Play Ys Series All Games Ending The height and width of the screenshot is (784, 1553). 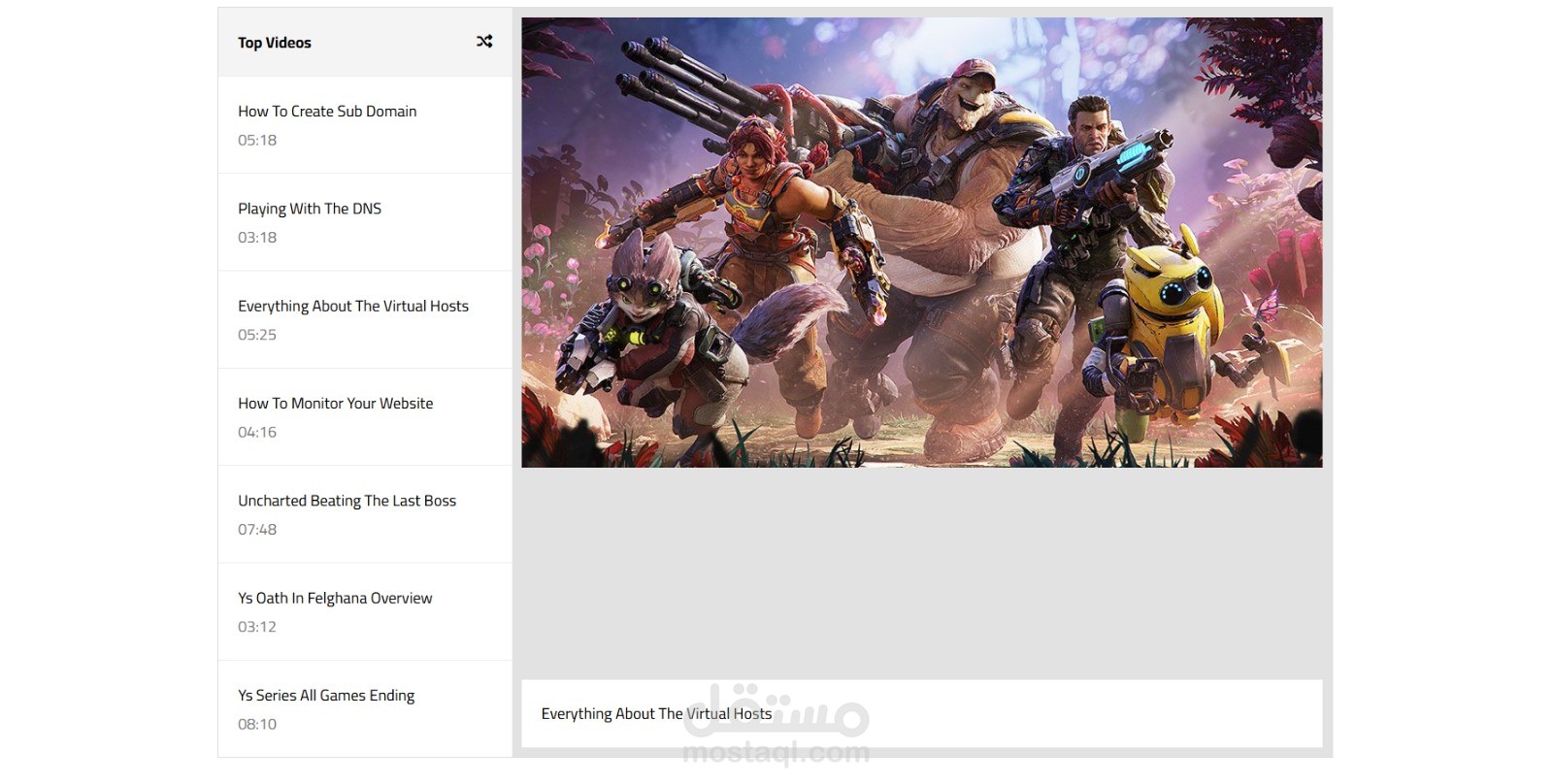(x=365, y=709)
